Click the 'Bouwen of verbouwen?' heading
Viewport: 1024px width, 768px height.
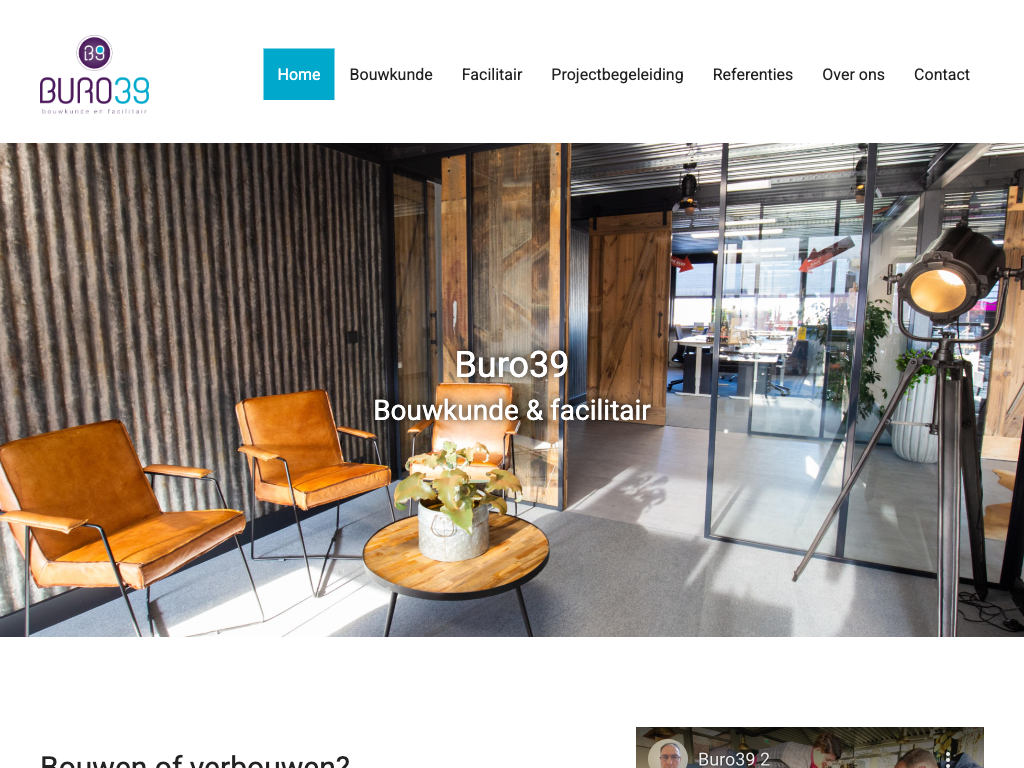pos(195,761)
